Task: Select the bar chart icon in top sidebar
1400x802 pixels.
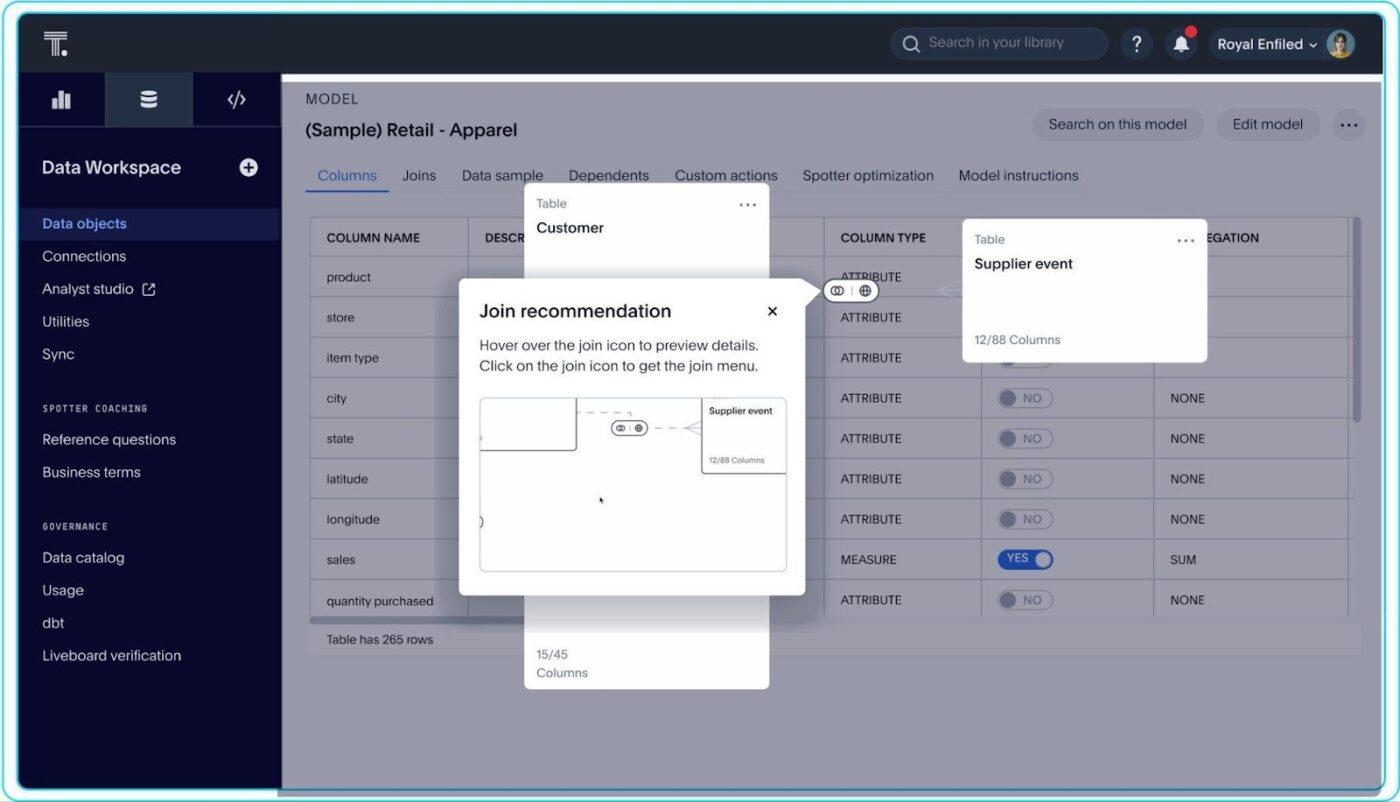Action: pyautogui.click(x=61, y=99)
